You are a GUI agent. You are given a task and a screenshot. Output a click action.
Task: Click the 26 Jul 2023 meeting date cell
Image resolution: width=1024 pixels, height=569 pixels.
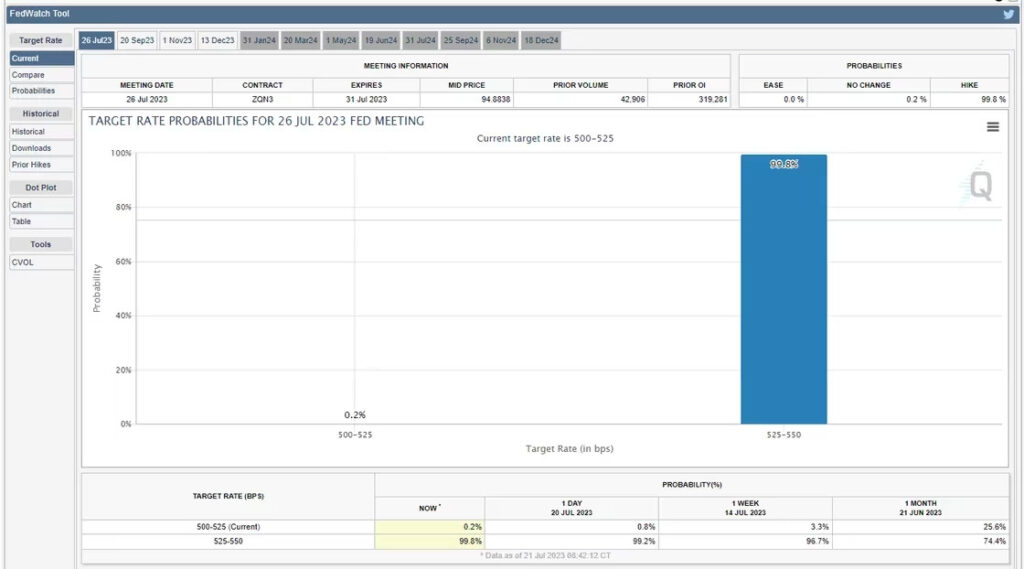pos(147,100)
